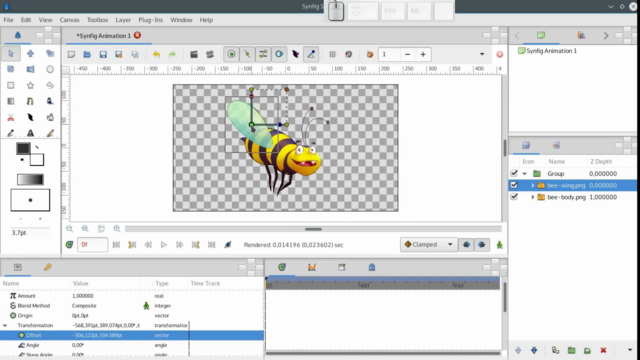Uncheck bee-wing.png layer visibility

click(x=514, y=185)
